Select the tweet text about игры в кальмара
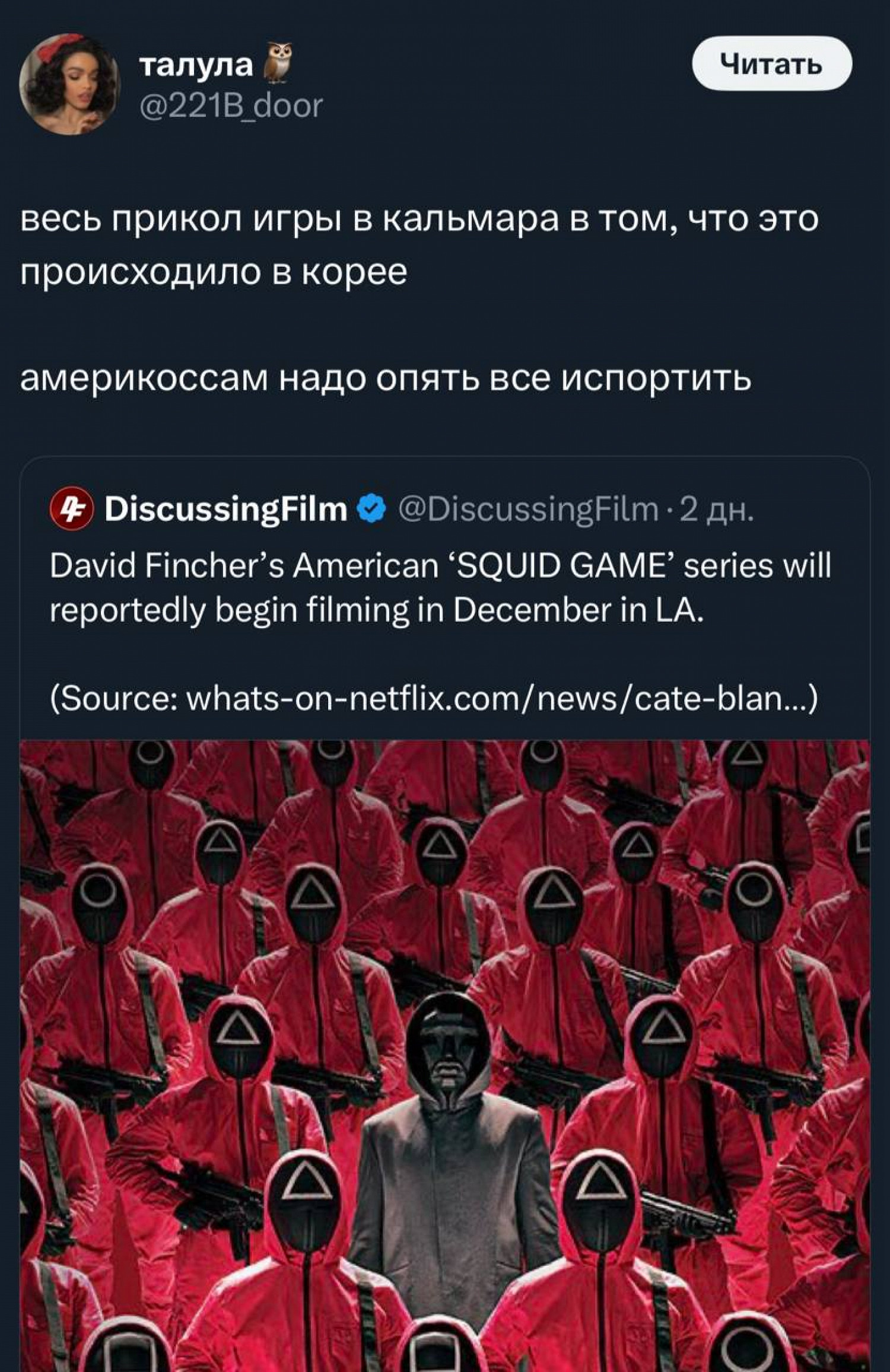This screenshot has height=1372, width=890. (419, 244)
